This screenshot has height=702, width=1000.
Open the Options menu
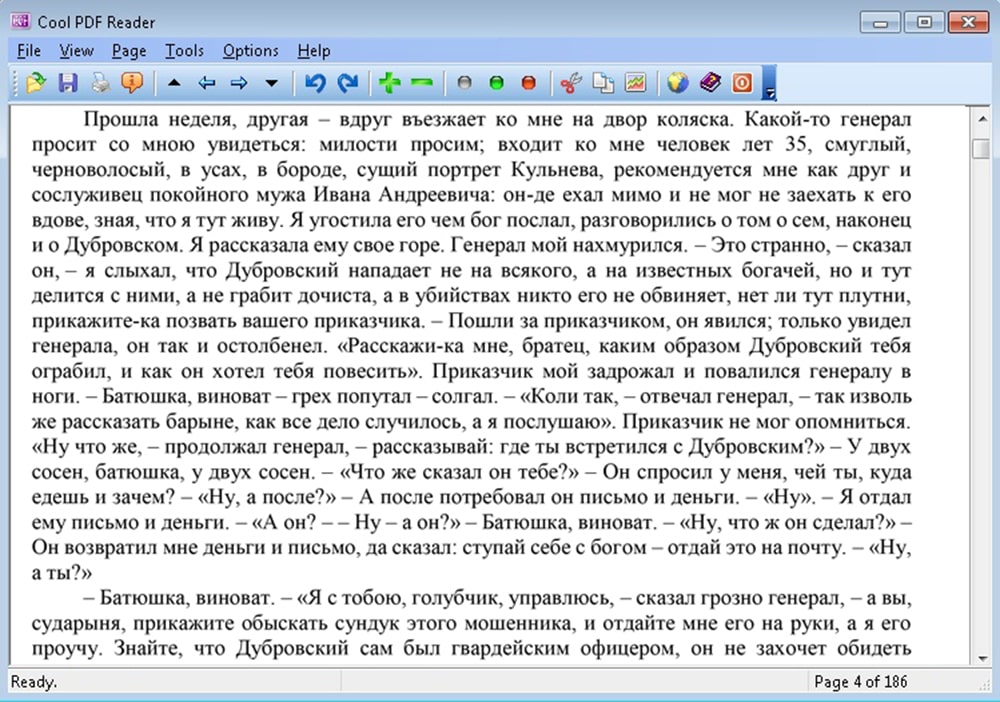point(250,51)
